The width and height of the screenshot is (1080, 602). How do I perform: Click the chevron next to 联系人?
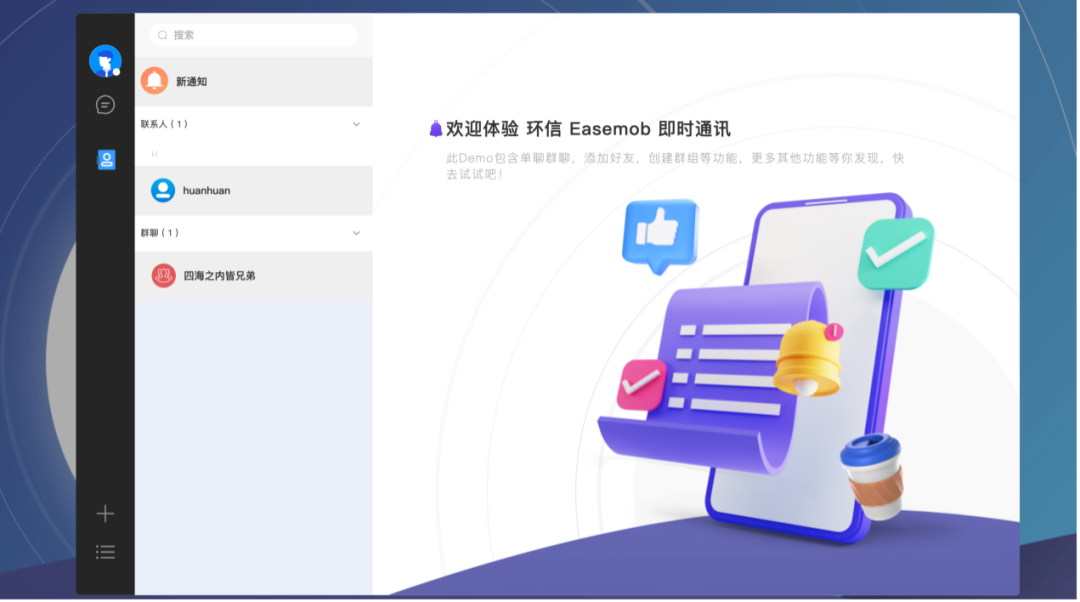coord(356,124)
